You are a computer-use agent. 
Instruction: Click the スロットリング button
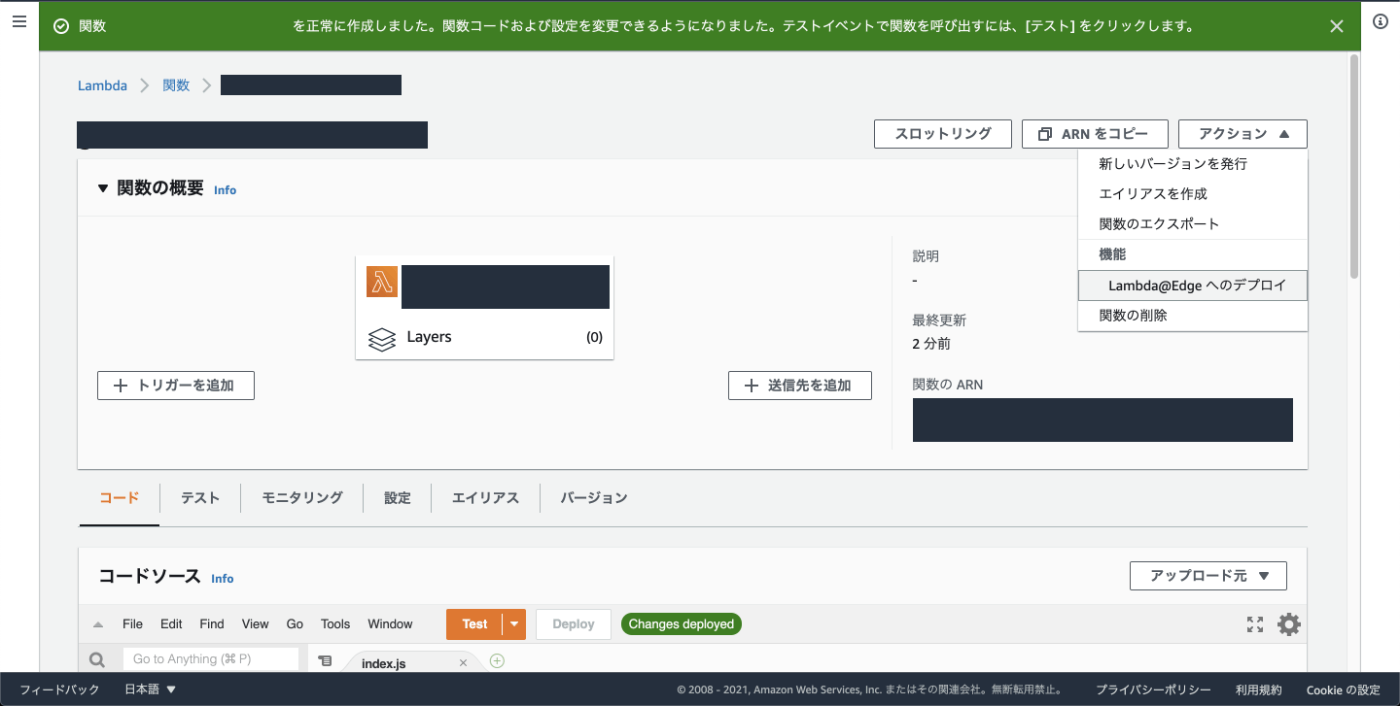tap(942, 134)
